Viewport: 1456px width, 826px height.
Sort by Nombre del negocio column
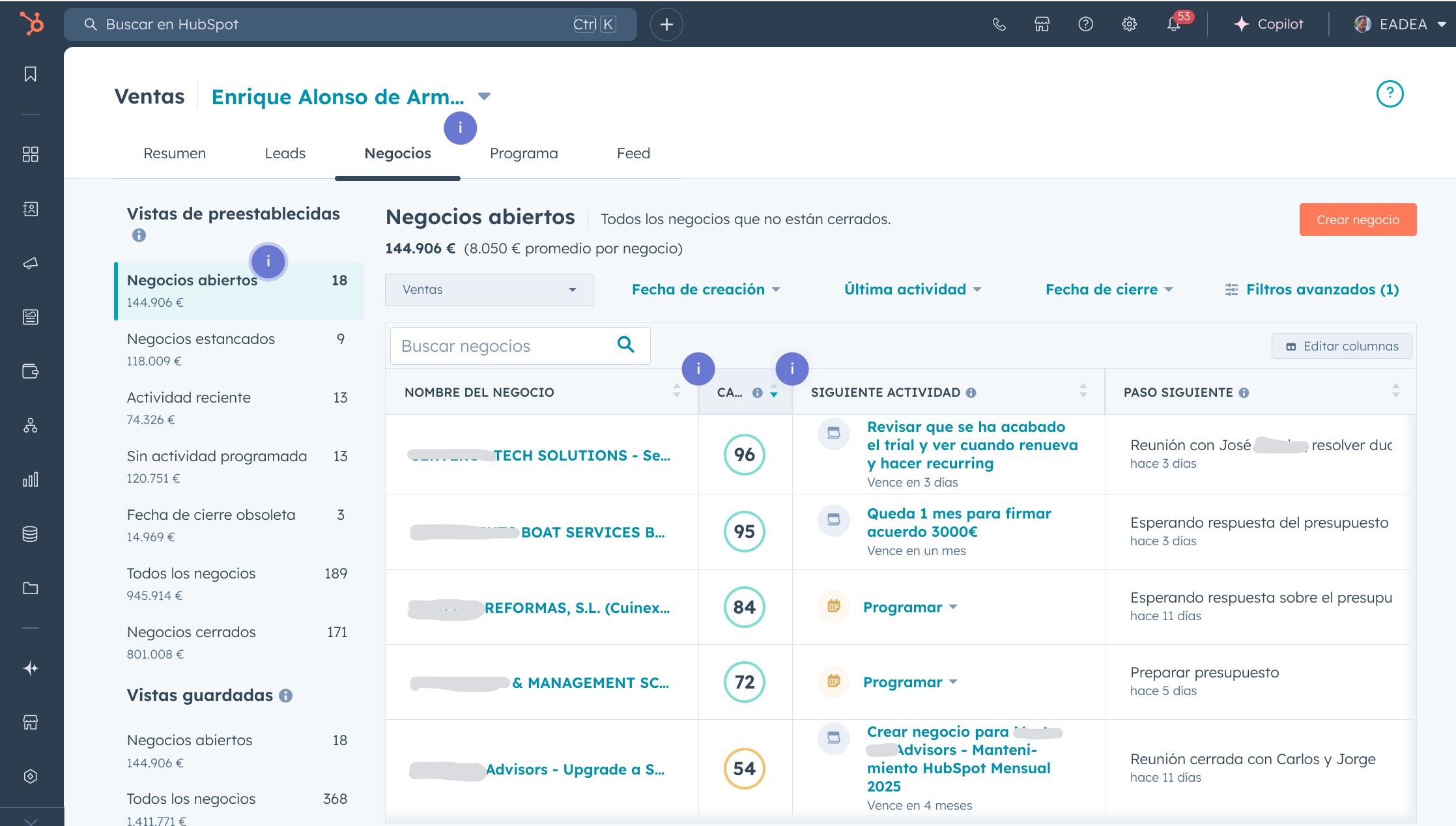coord(677,391)
